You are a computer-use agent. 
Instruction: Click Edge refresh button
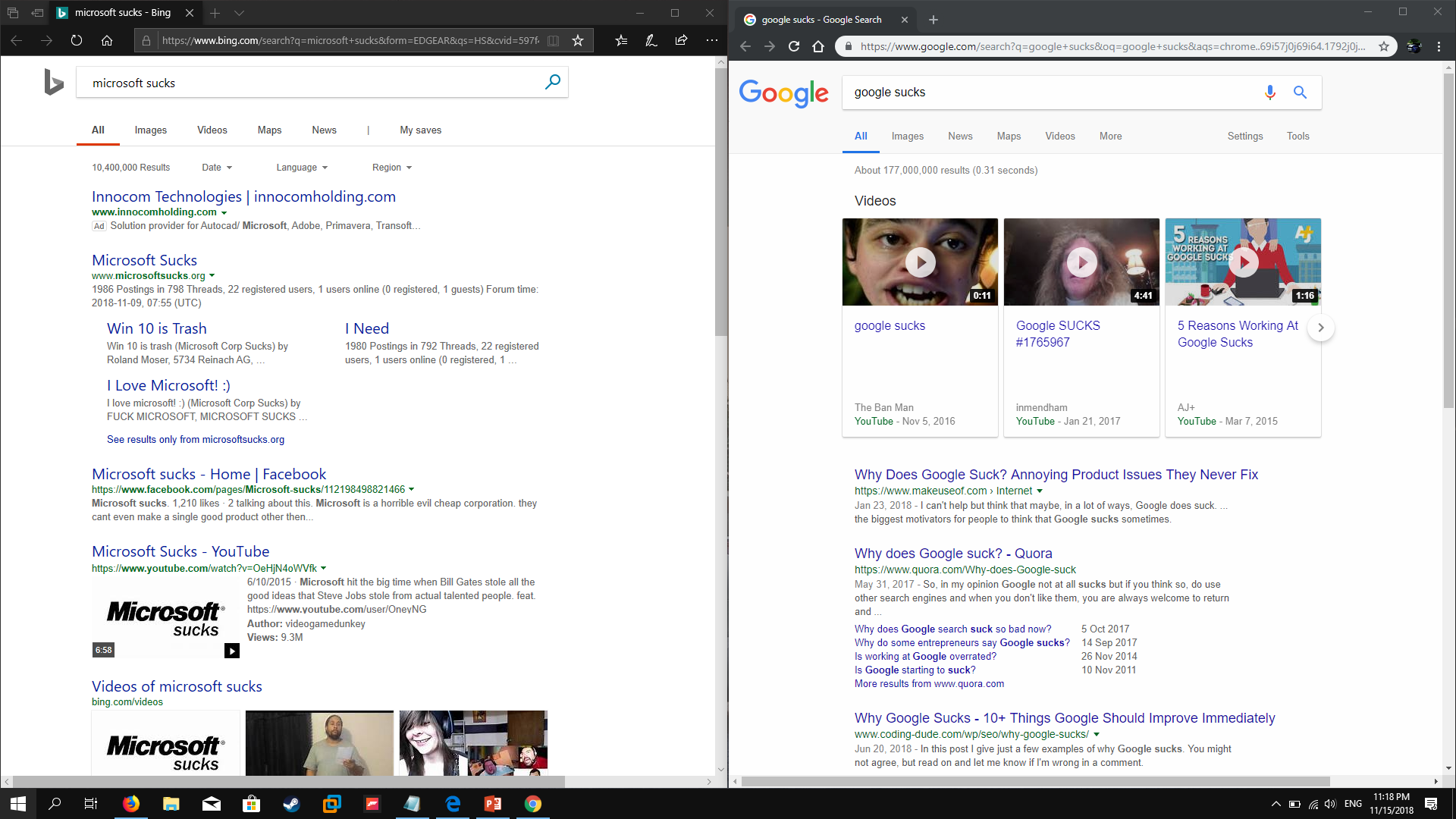[x=77, y=40]
